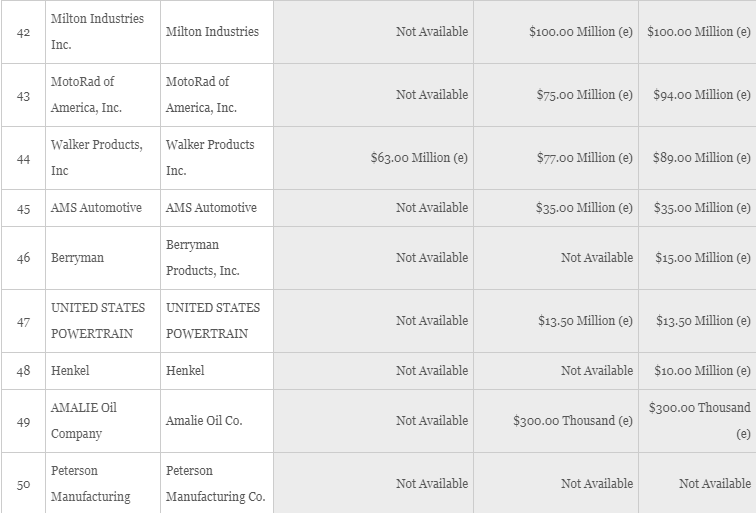Image resolution: width=756 pixels, height=513 pixels.
Task: Click UNITED STATES POWERTRAIN supplier name
Action: [98, 321]
